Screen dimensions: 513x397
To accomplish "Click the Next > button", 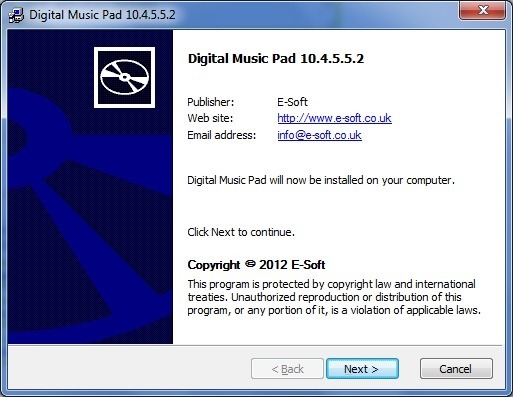I will (362, 369).
